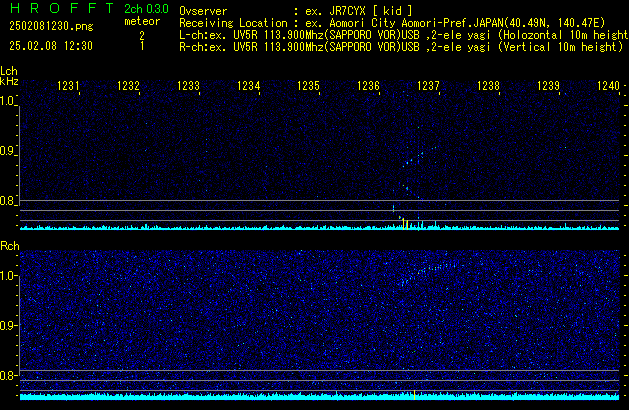Screen dimensions: 629x410
Task: Click the 1239 time marker
Action: click(548, 86)
